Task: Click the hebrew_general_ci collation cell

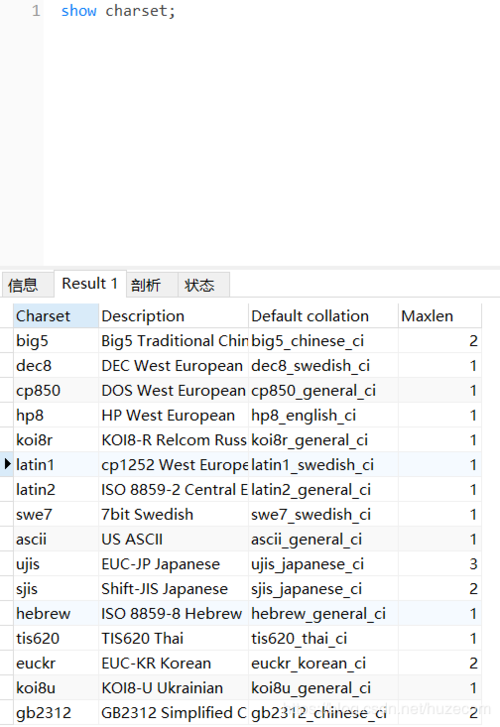Action: 323,613
